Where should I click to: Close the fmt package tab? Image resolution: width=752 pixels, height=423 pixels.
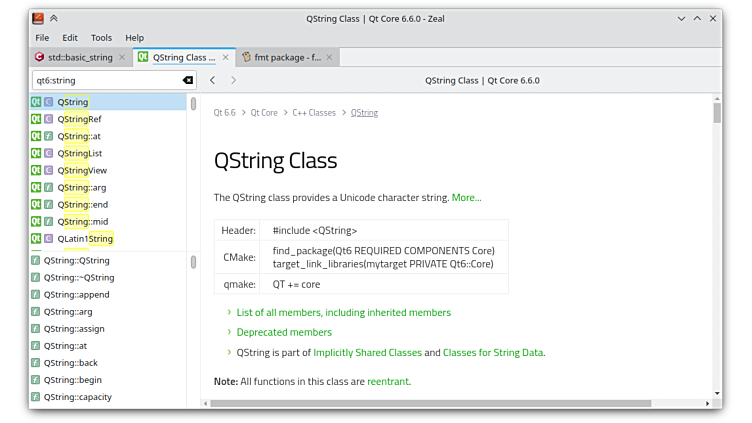tap(329, 58)
